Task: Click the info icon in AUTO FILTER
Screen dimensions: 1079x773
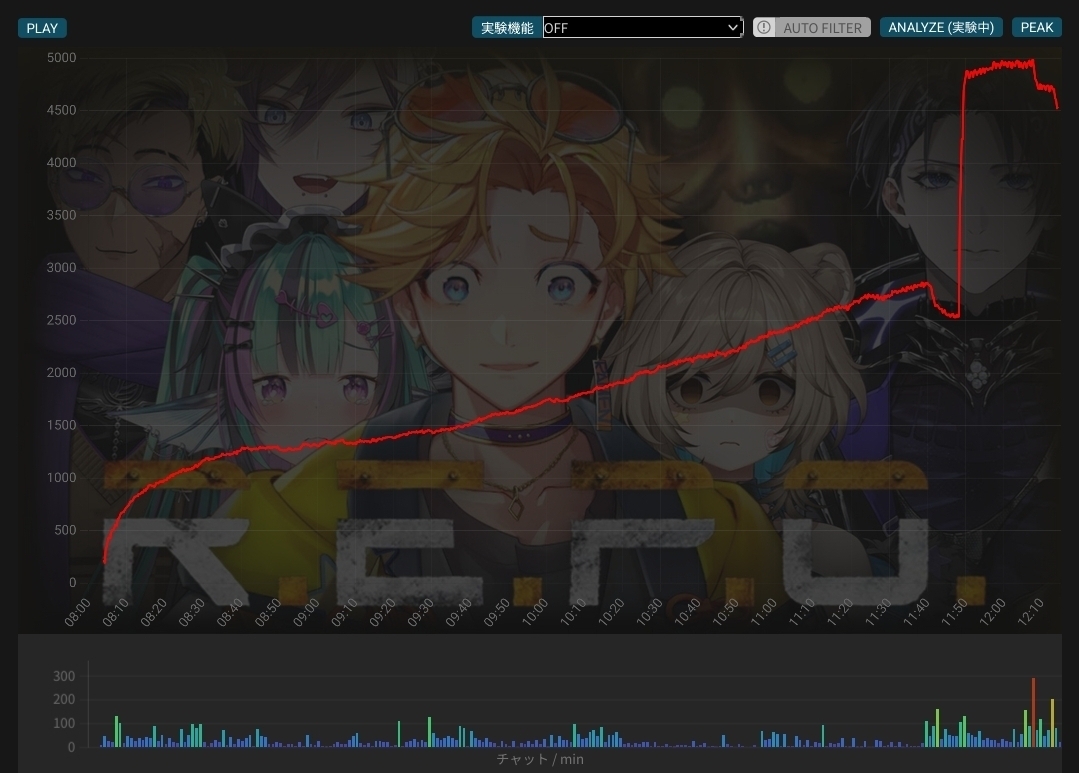Action: point(764,28)
